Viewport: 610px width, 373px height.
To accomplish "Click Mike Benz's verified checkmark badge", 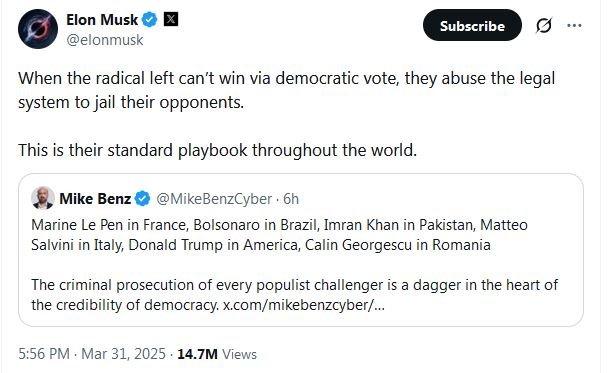I will (142, 199).
